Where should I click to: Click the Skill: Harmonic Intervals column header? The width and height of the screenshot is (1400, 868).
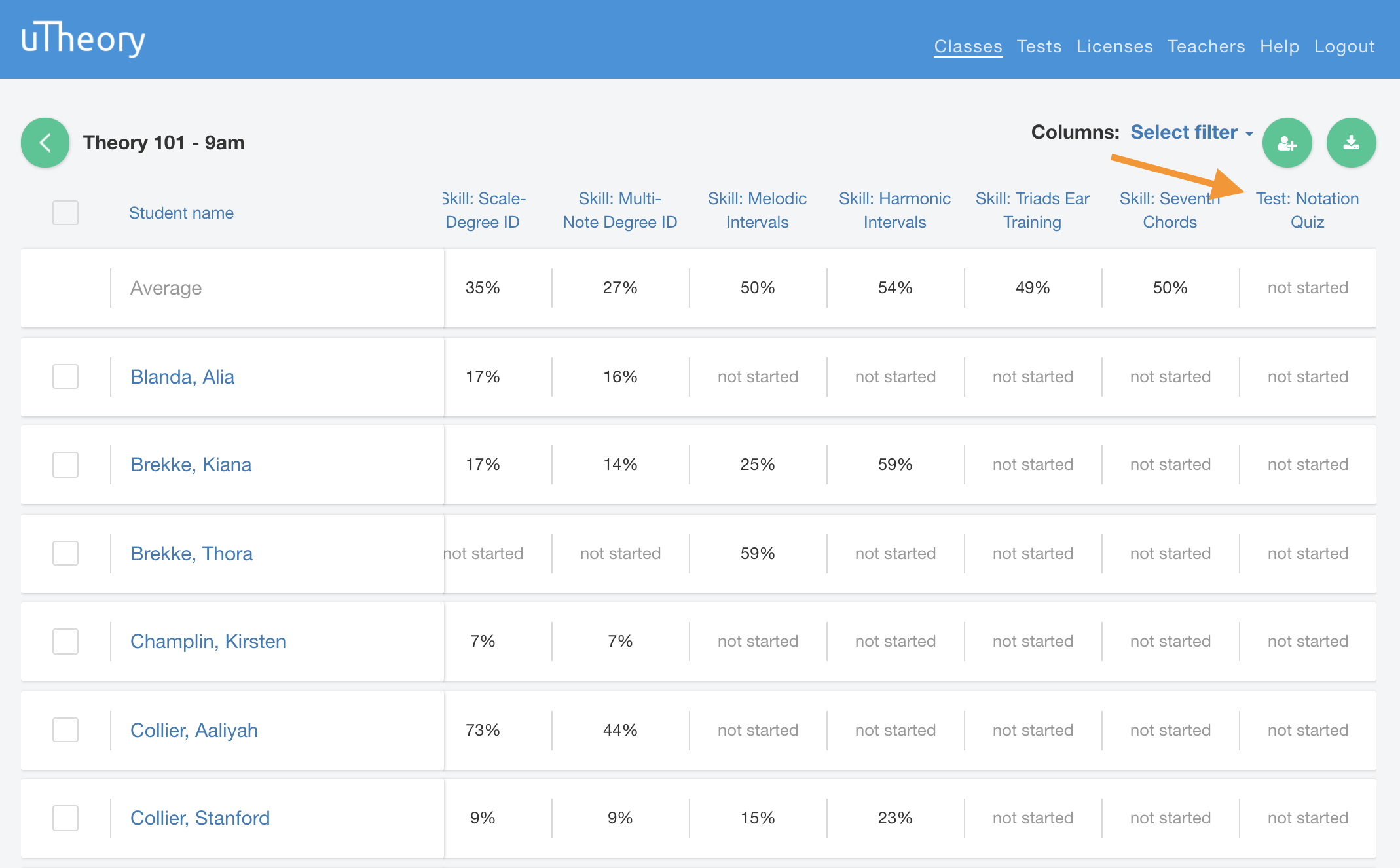pos(895,210)
